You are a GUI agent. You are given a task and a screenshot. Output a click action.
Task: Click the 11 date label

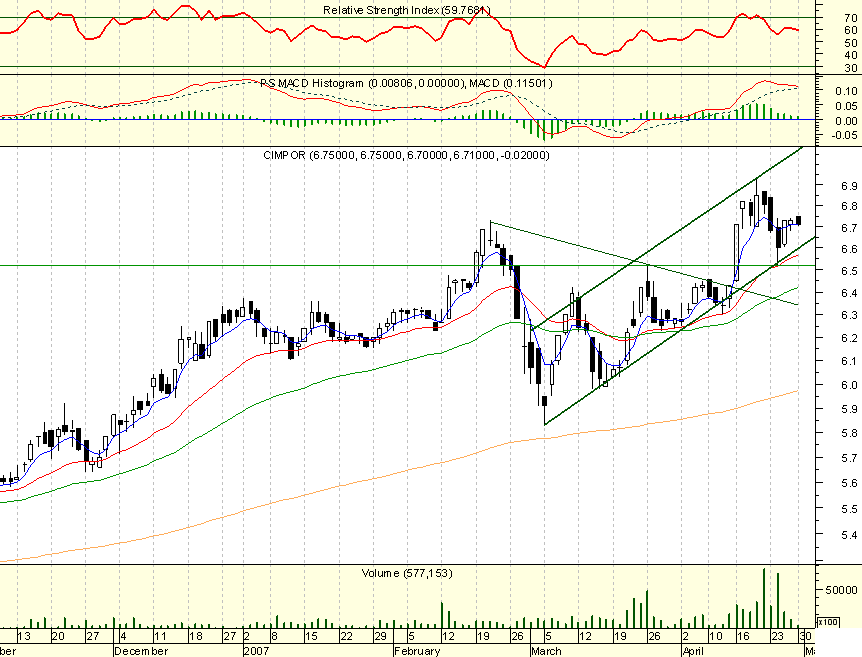point(160,637)
